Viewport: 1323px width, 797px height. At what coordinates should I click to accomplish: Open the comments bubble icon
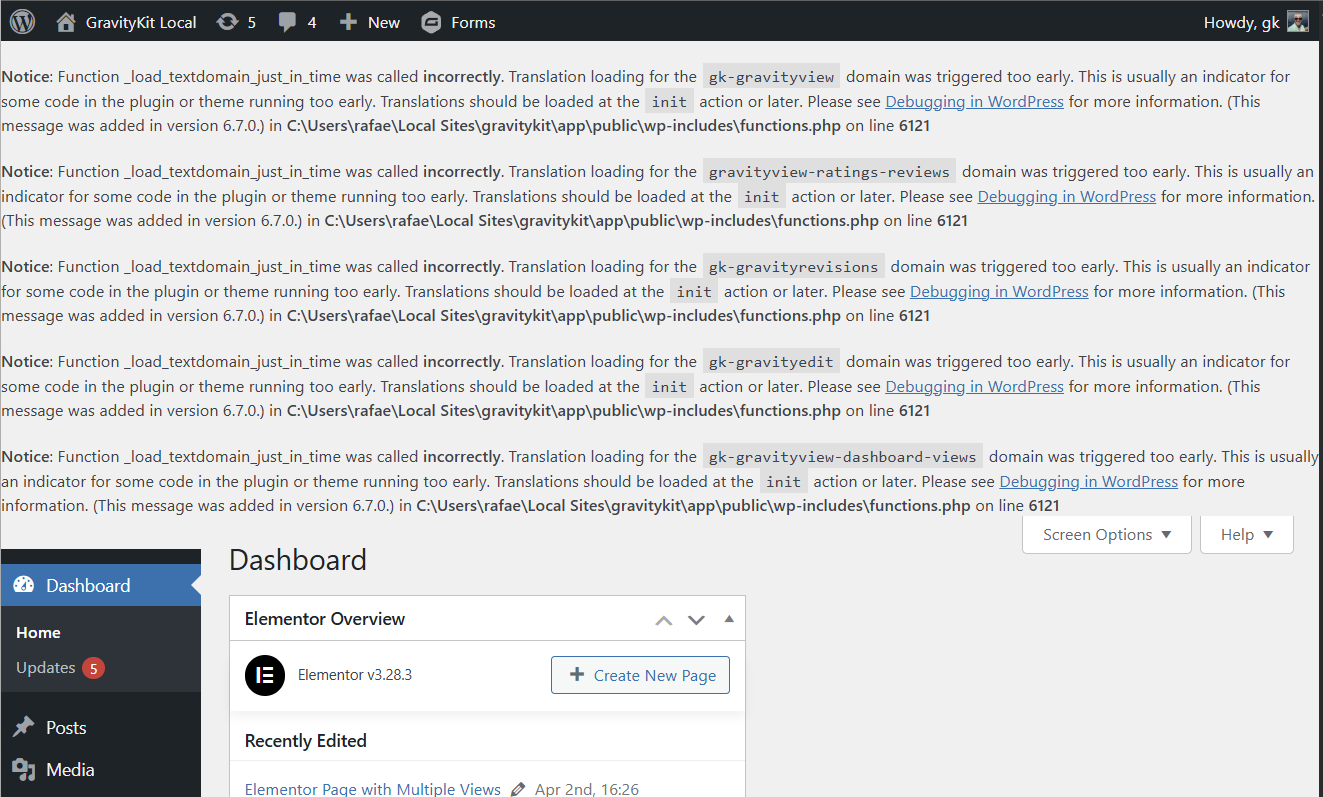[288, 22]
